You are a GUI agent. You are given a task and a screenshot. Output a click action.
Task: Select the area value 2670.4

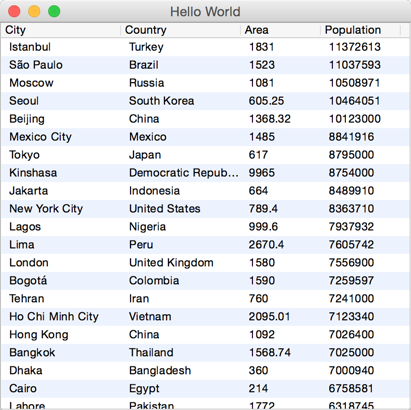(266, 245)
